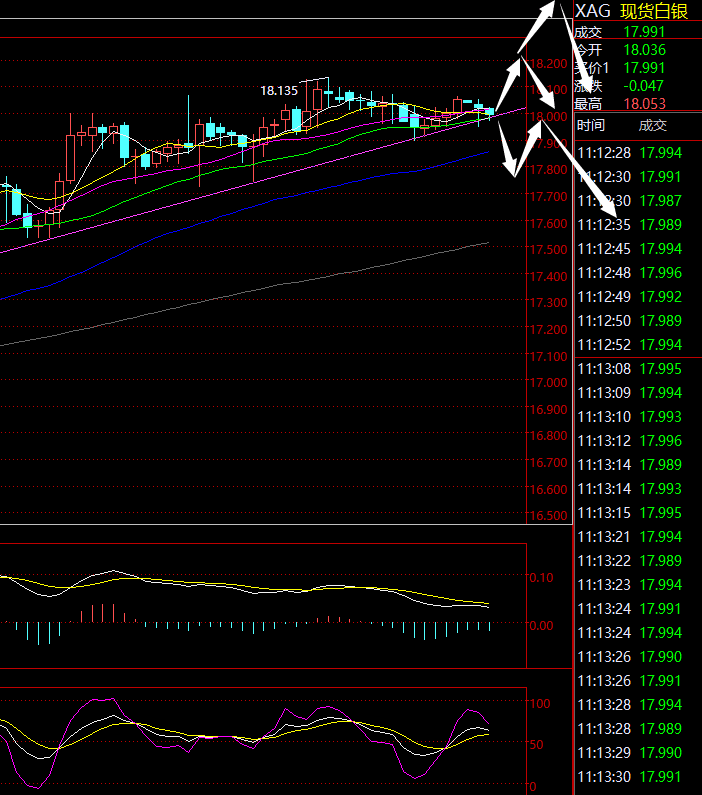Select the 11:13:29 tick at 17.990
Image resolution: width=702 pixels, height=795 pixels.
pyautogui.click(x=630, y=753)
